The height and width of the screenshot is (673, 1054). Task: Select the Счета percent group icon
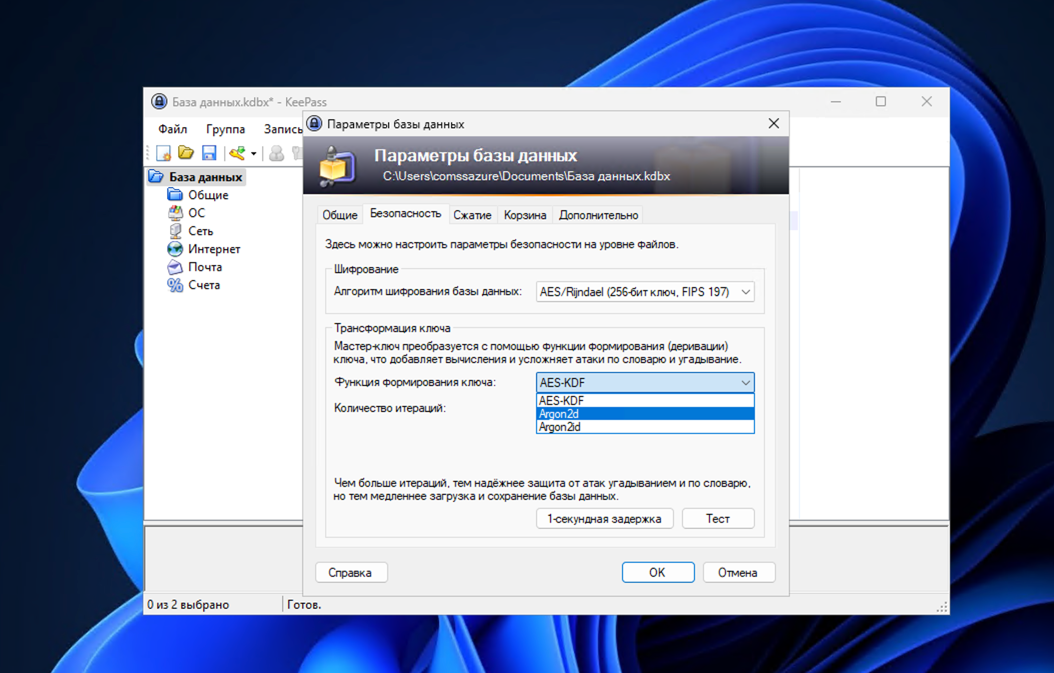click(175, 285)
